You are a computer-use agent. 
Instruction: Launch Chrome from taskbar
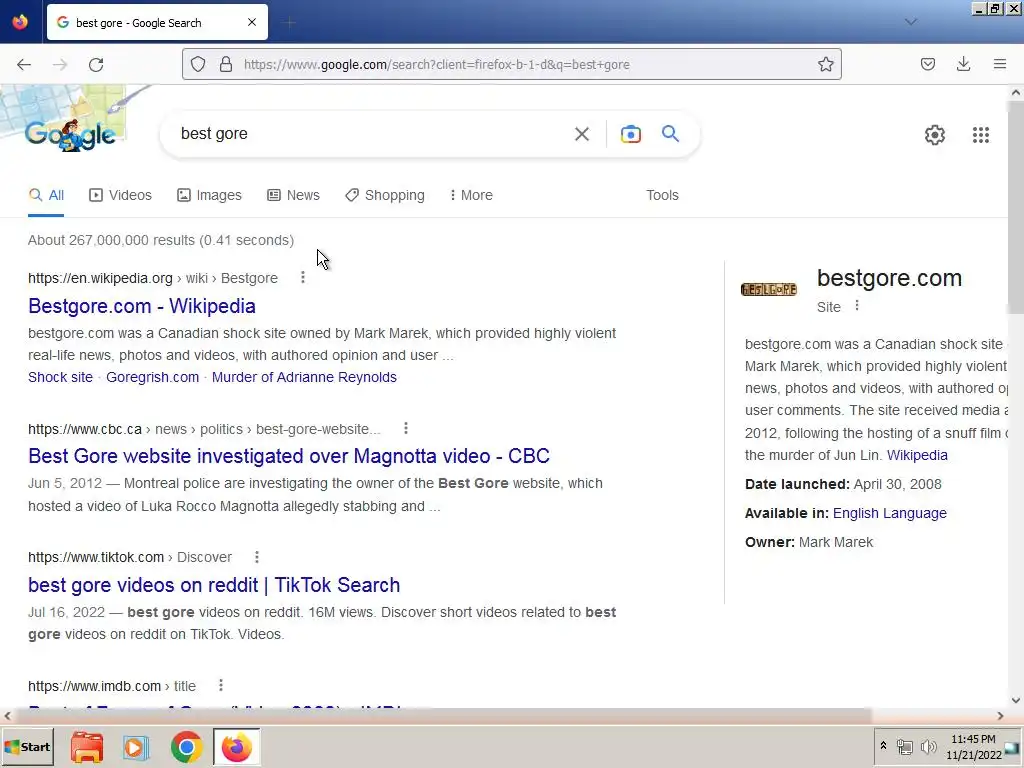pyautogui.click(x=187, y=747)
